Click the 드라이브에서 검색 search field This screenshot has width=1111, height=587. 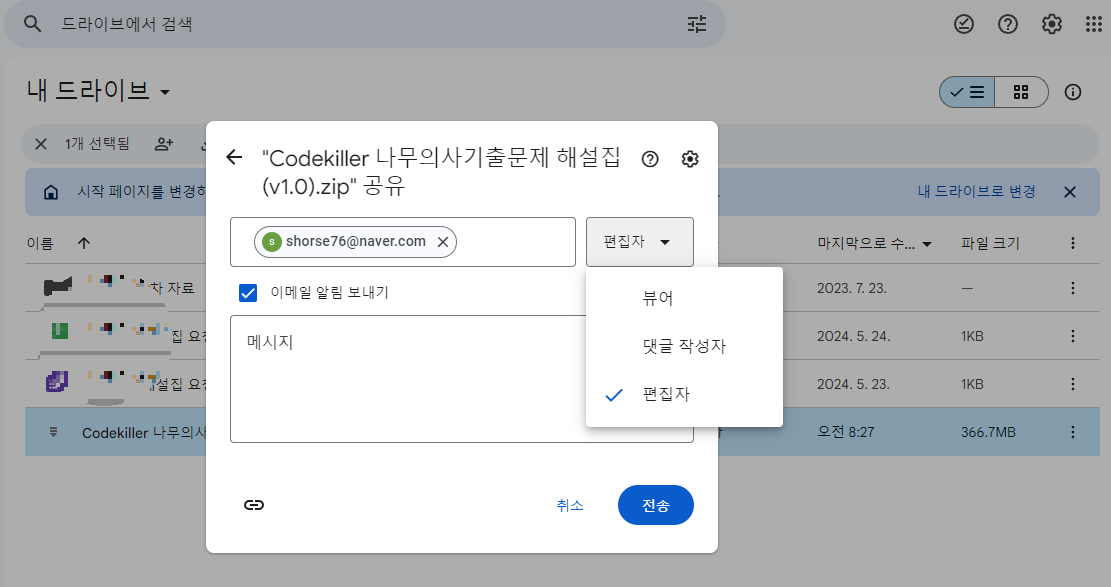365,24
